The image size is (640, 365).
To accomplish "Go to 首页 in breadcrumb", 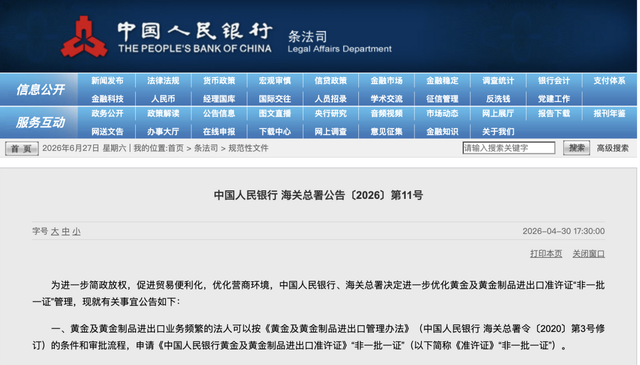I will [x=176, y=148].
